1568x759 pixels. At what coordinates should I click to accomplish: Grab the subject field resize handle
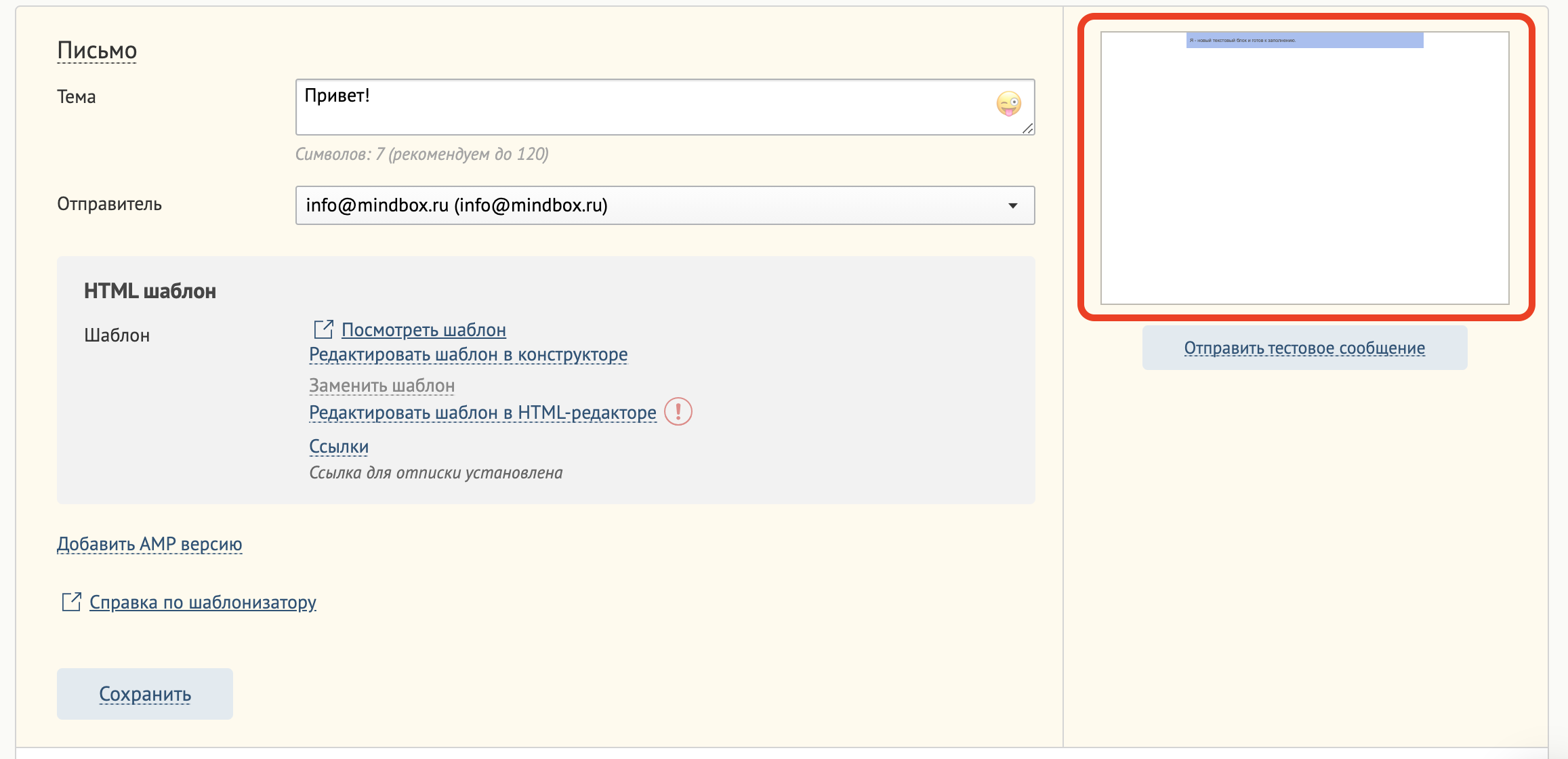point(1028,128)
